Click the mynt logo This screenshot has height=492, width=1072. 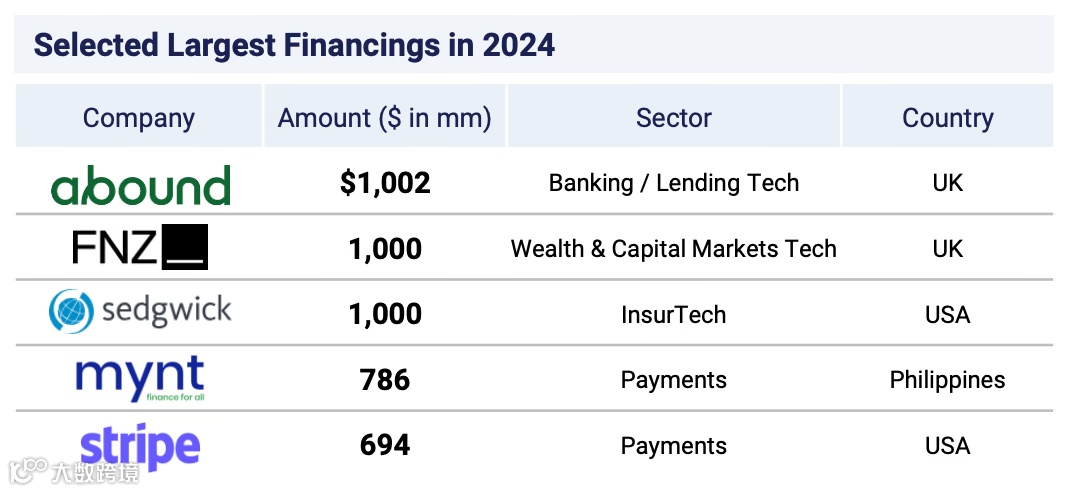[140, 378]
